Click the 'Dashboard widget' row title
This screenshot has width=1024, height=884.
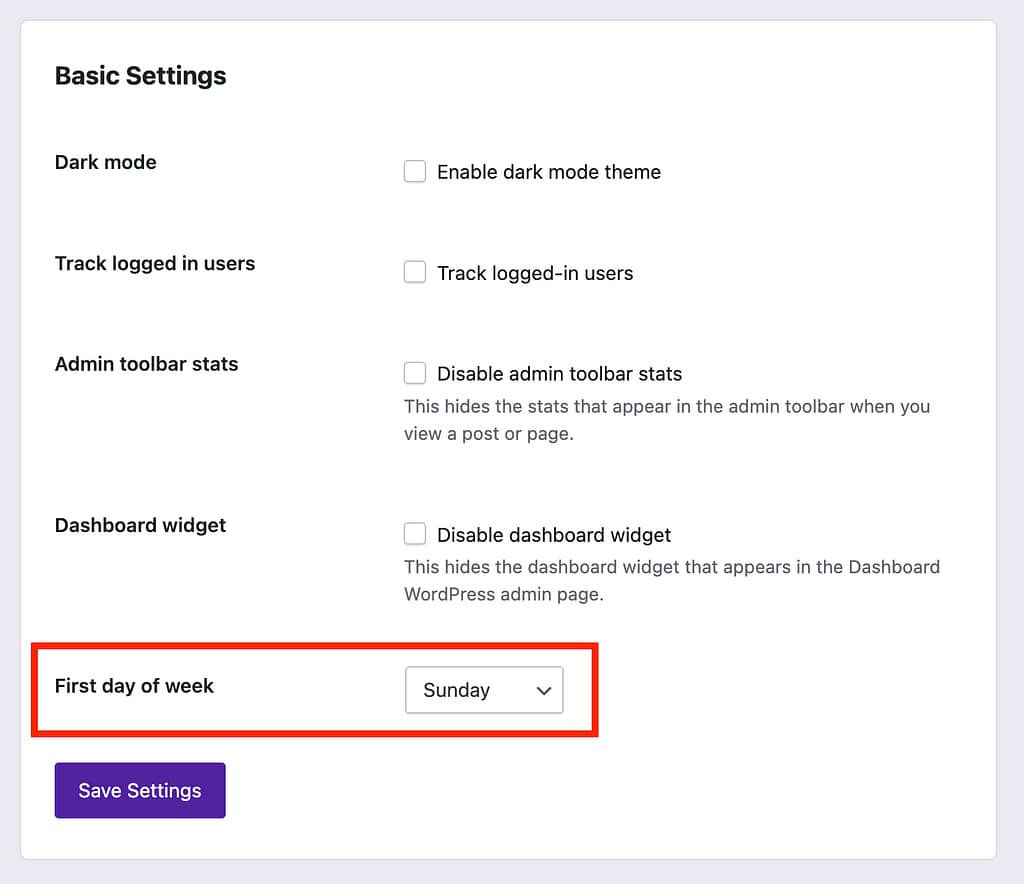pyautogui.click(x=140, y=525)
